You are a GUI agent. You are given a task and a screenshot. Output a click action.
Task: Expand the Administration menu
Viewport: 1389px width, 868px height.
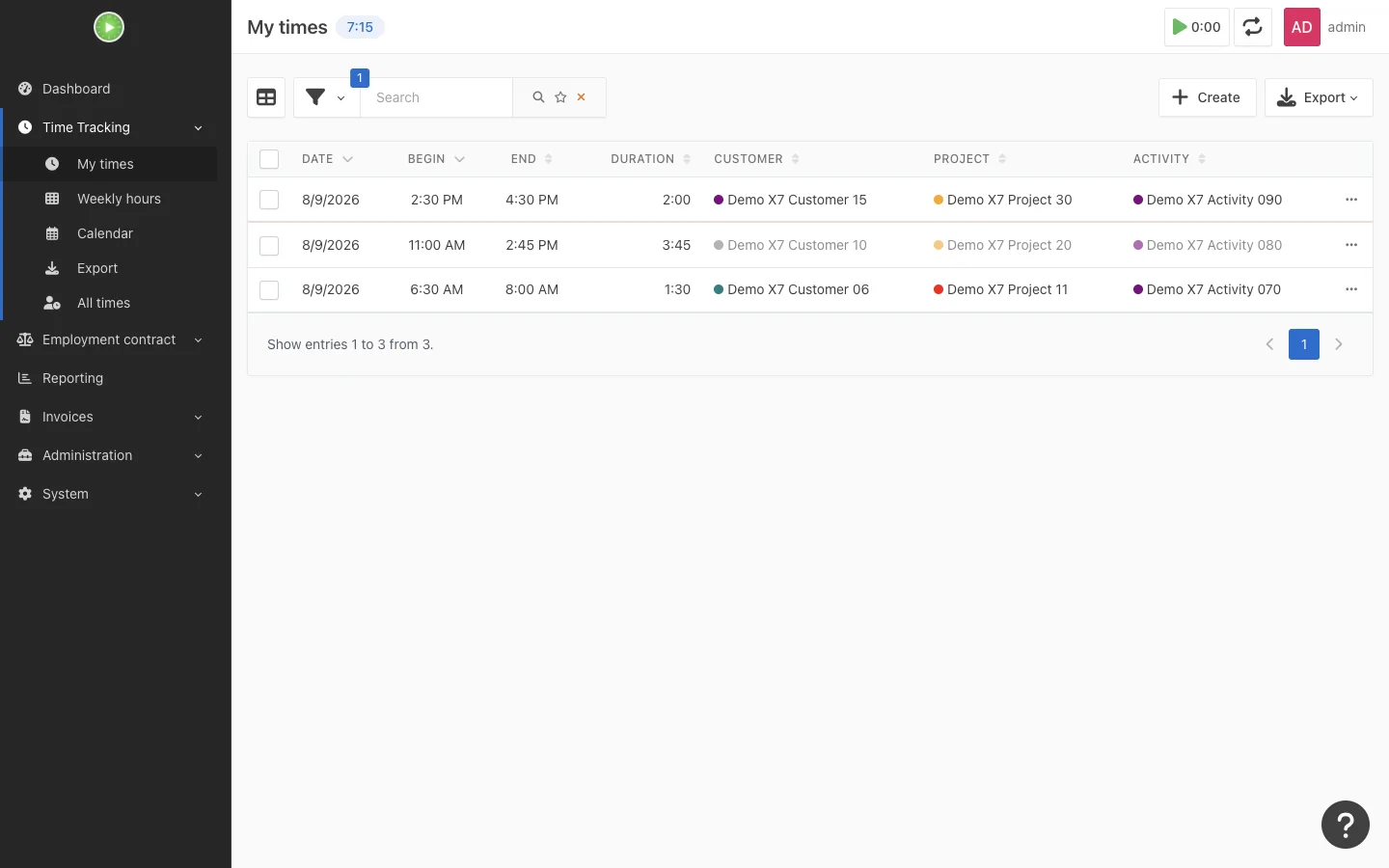[x=109, y=455]
